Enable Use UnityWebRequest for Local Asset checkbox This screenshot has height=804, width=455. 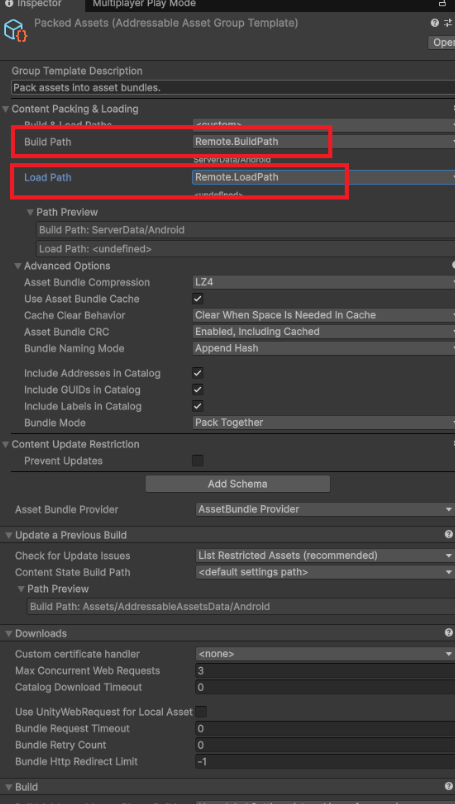pyautogui.click(x=201, y=712)
